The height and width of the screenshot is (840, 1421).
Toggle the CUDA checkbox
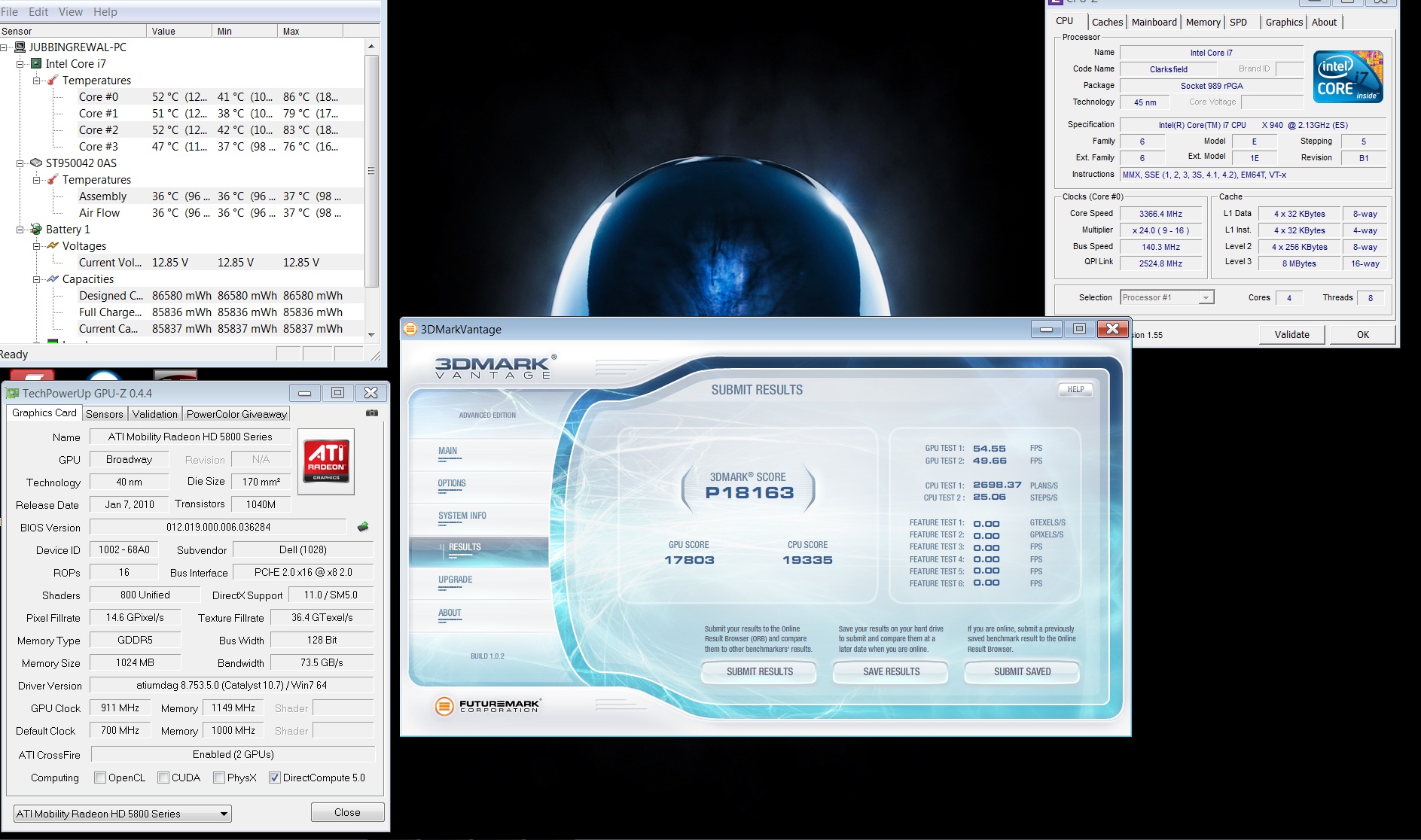click(163, 778)
